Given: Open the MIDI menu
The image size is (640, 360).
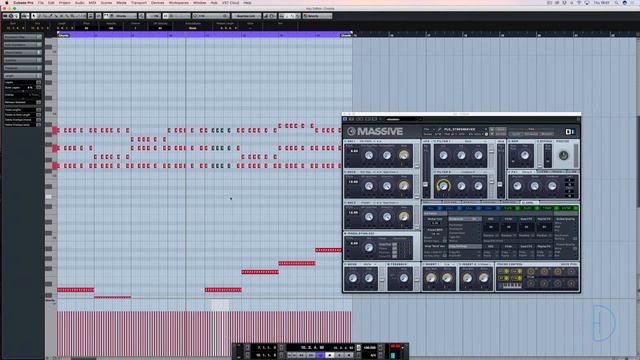Looking at the screenshot, I should tap(93, 2).
